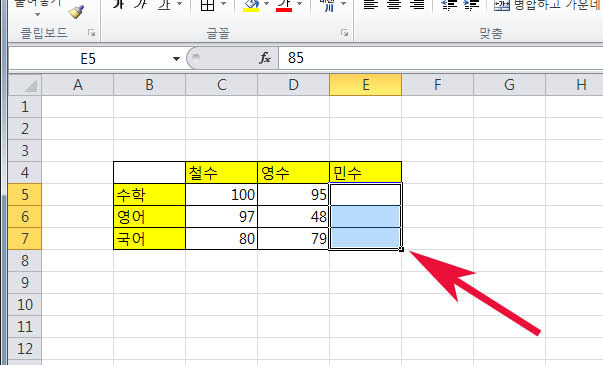Select row 6 header
This screenshot has height=365, width=603.
tap(25, 217)
